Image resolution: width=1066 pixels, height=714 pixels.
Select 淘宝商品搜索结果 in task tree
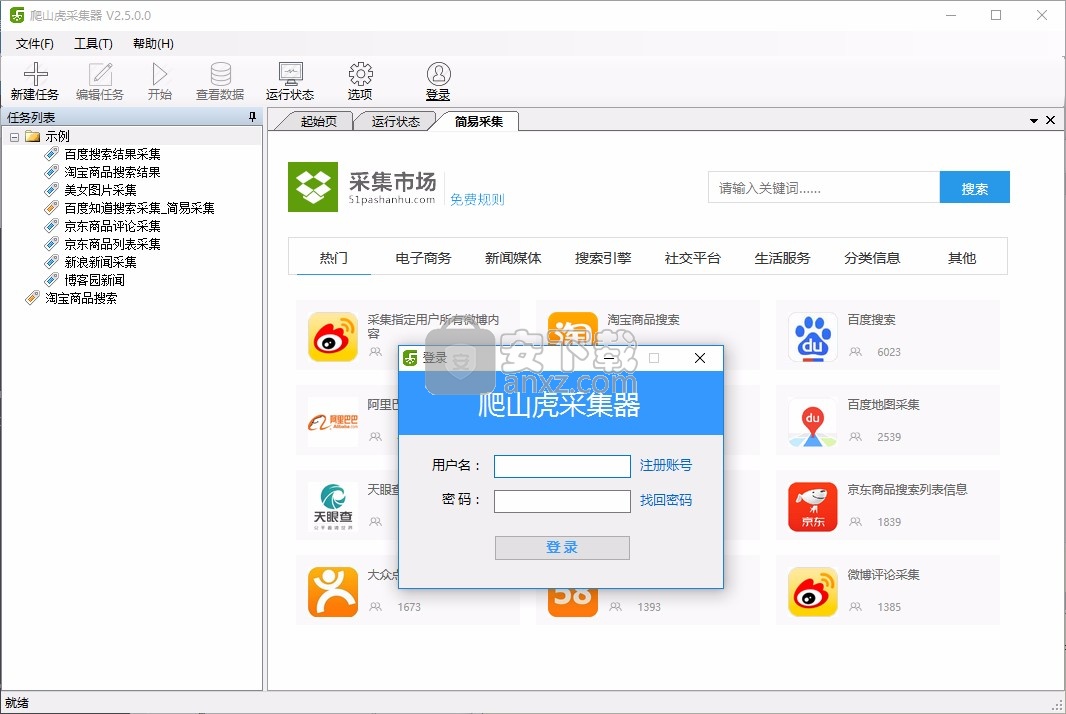coord(112,172)
